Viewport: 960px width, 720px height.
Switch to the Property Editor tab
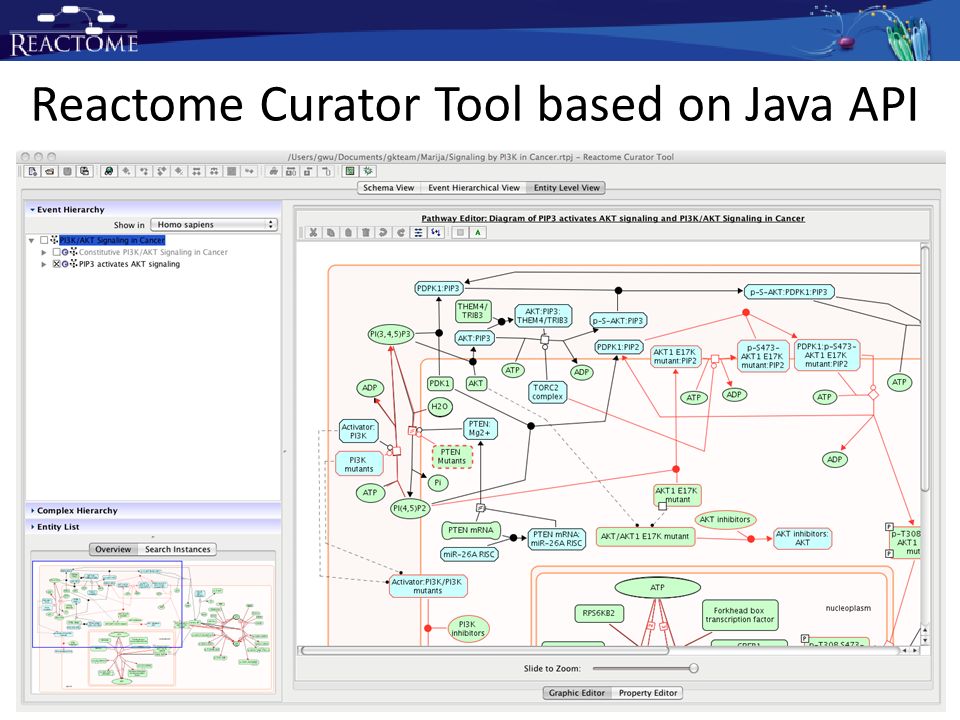[x=648, y=693]
